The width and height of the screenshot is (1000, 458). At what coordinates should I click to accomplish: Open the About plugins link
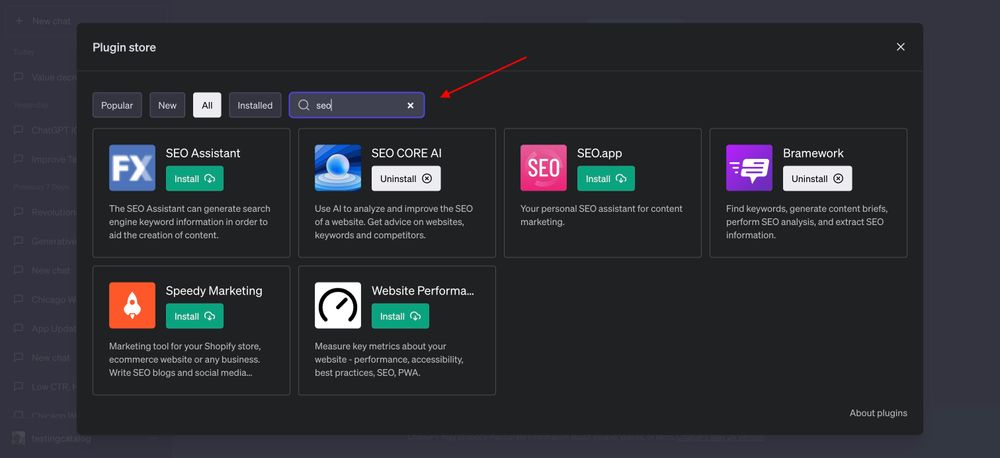878,413
